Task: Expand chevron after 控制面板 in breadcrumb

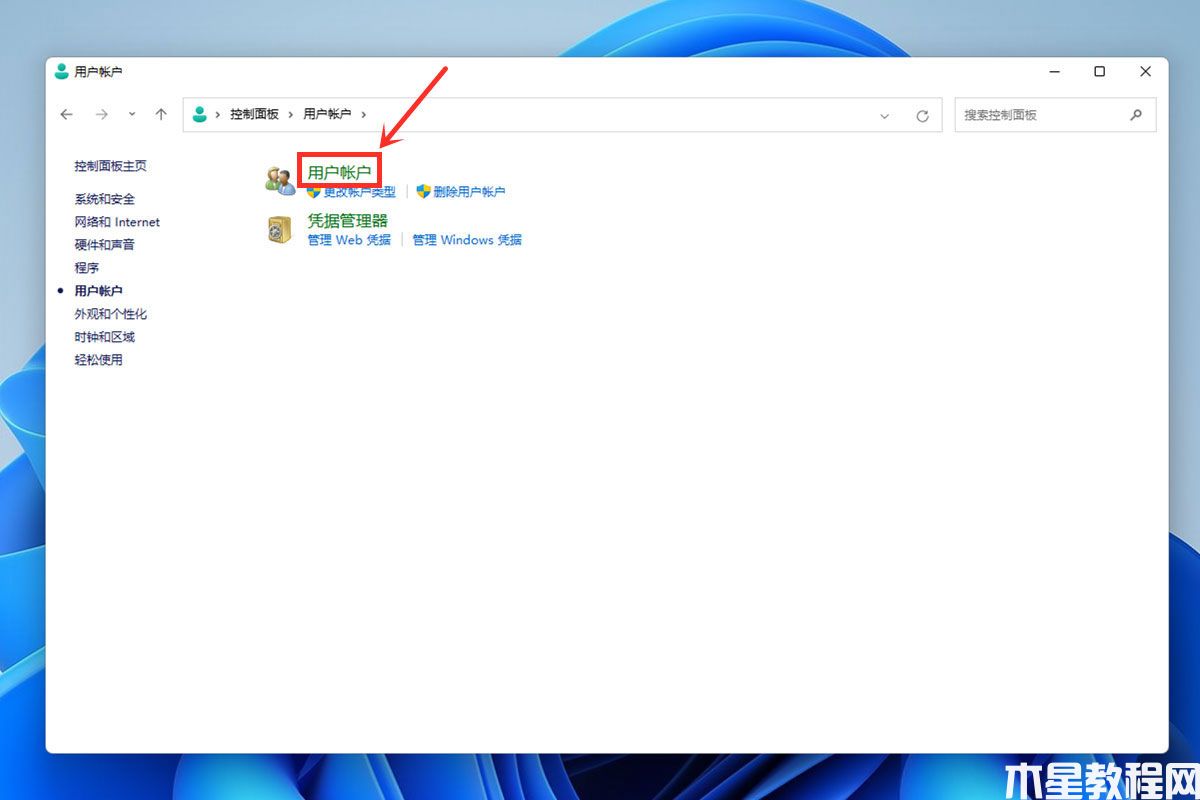Action: click(291, 115)
